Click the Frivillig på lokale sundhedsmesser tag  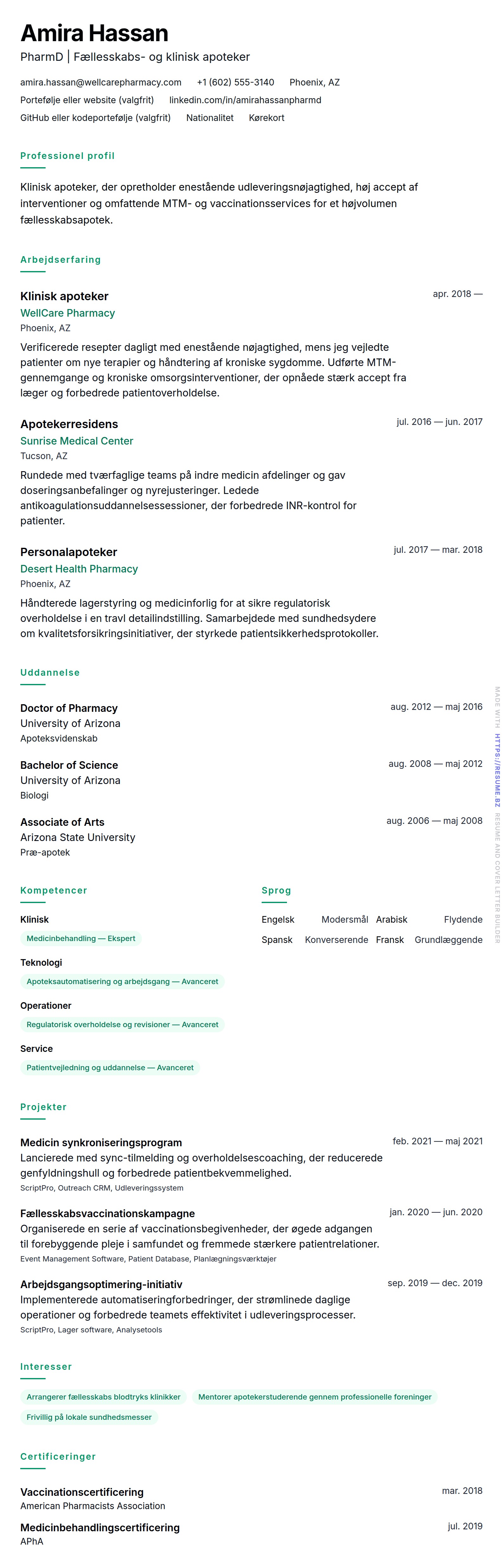click(x=89, y=1416)
